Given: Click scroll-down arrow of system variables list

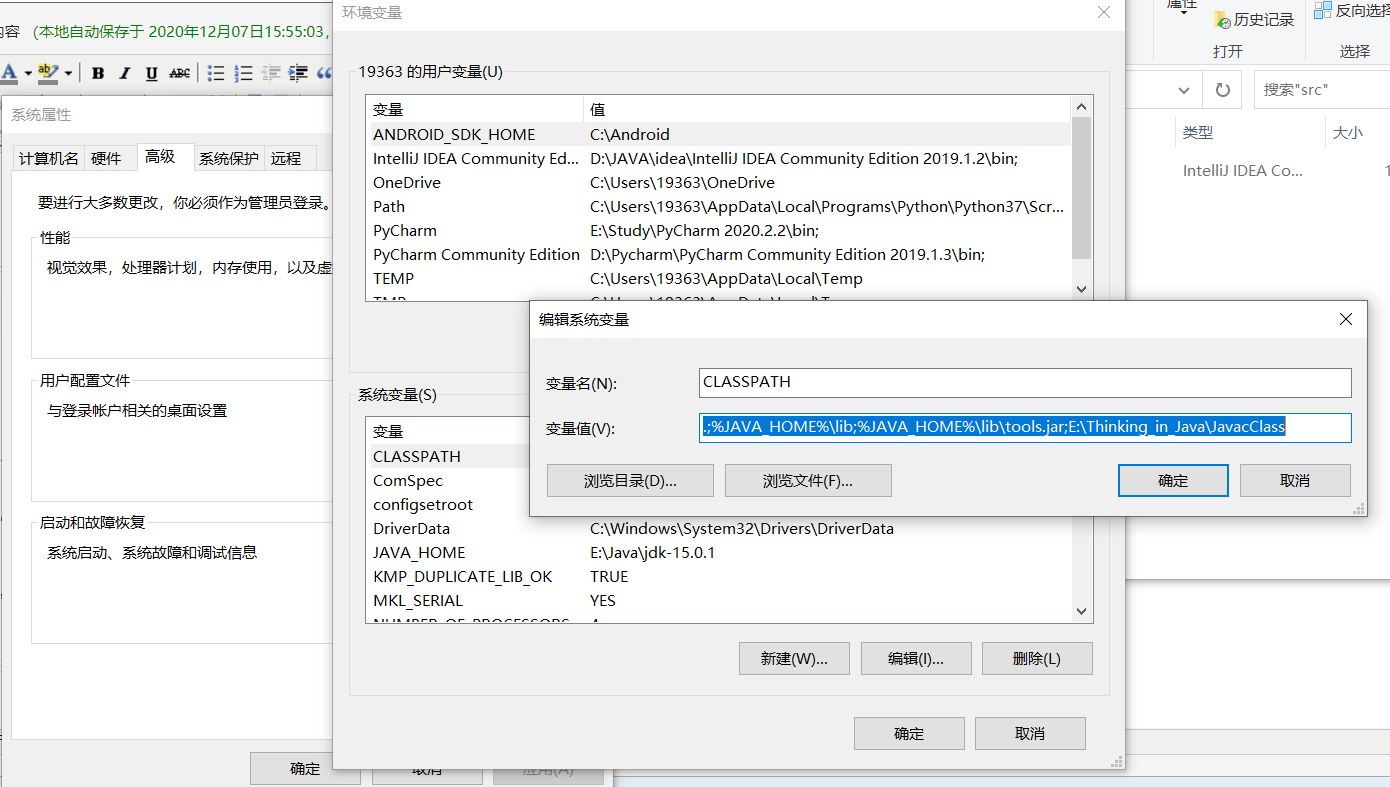Looking at the screenshot, I should (1081, 611).
